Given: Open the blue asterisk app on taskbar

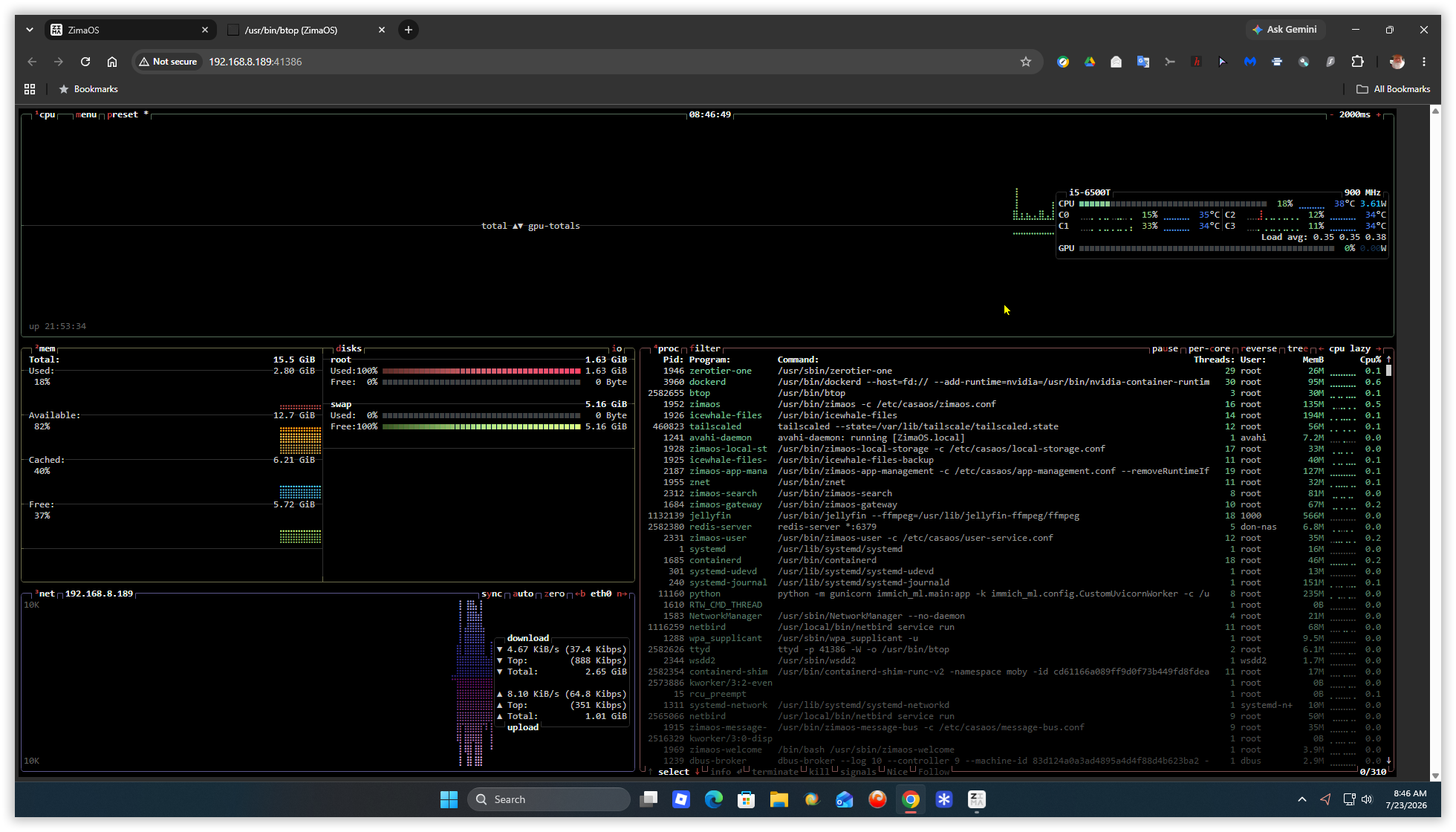Looking at the screenshot, I should click(x=944, y=799).
